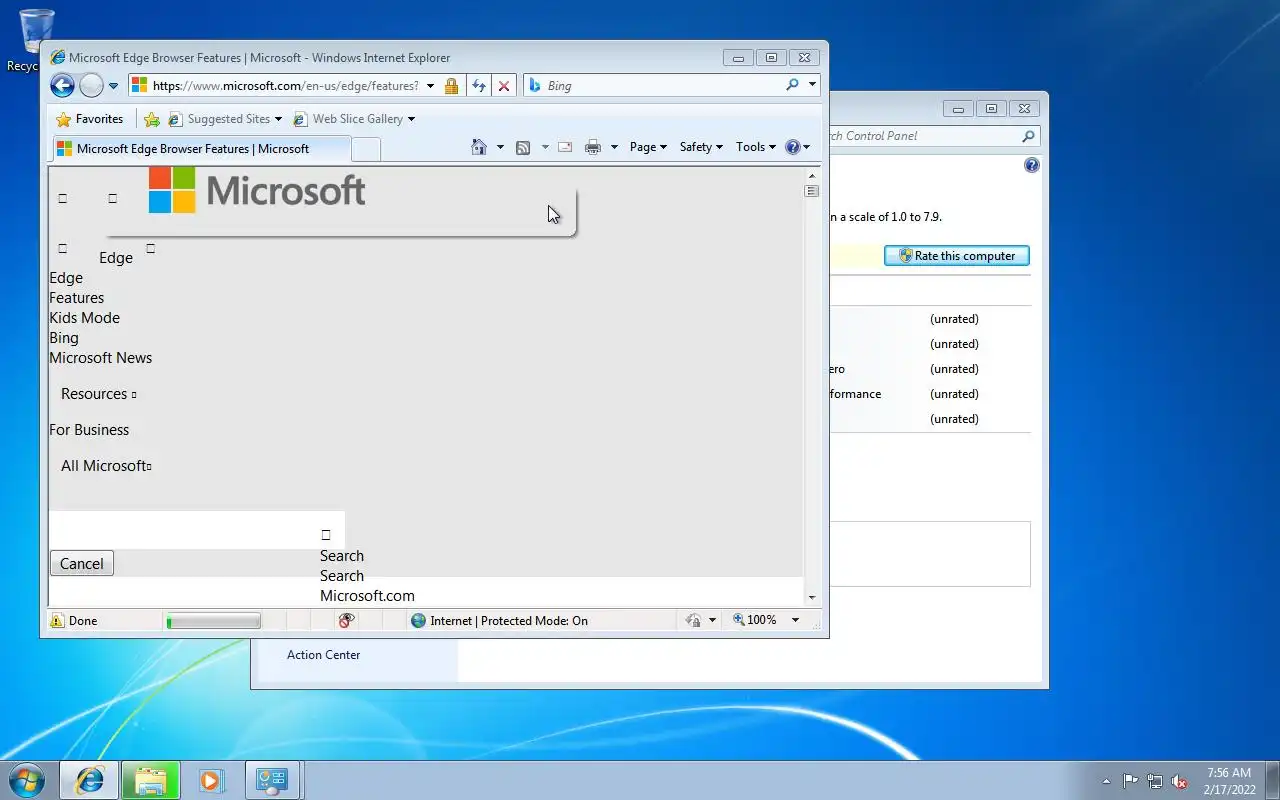Image resolution: width=1280 pixels, height=800 pixels.
Task: Follow the Kids Mode link
Action: [85, 318]
